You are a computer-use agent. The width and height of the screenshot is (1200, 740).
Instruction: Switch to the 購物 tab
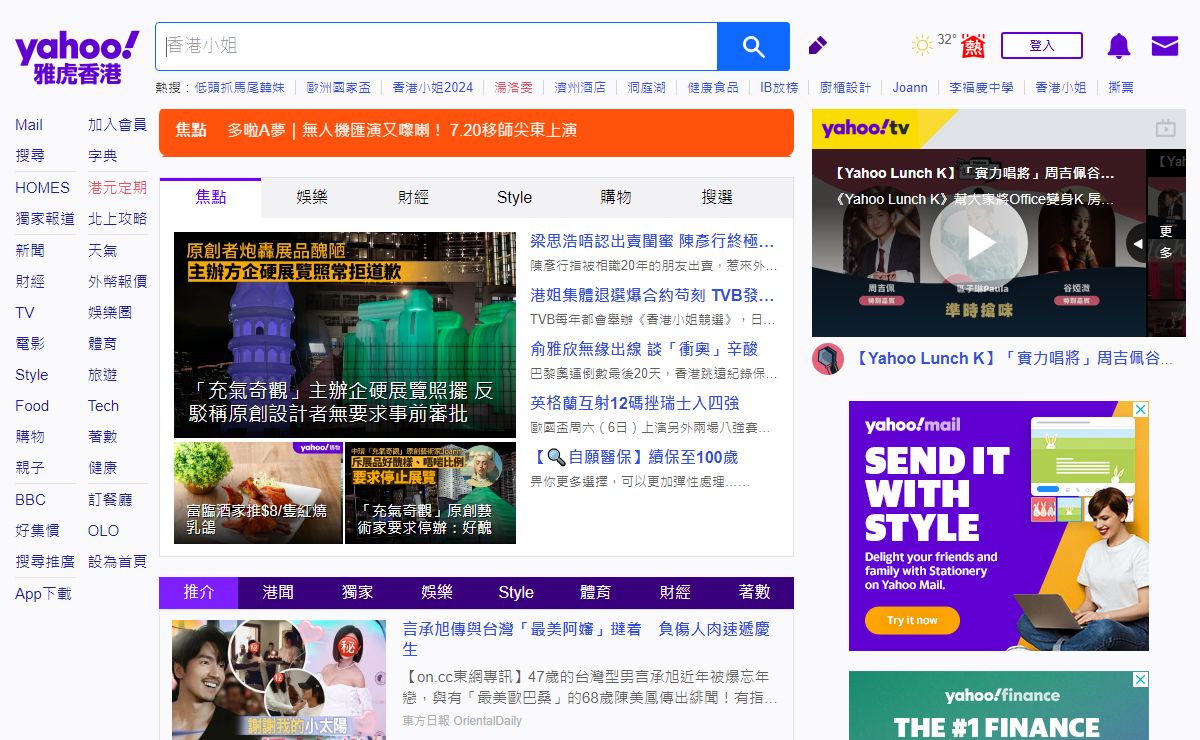616,198
